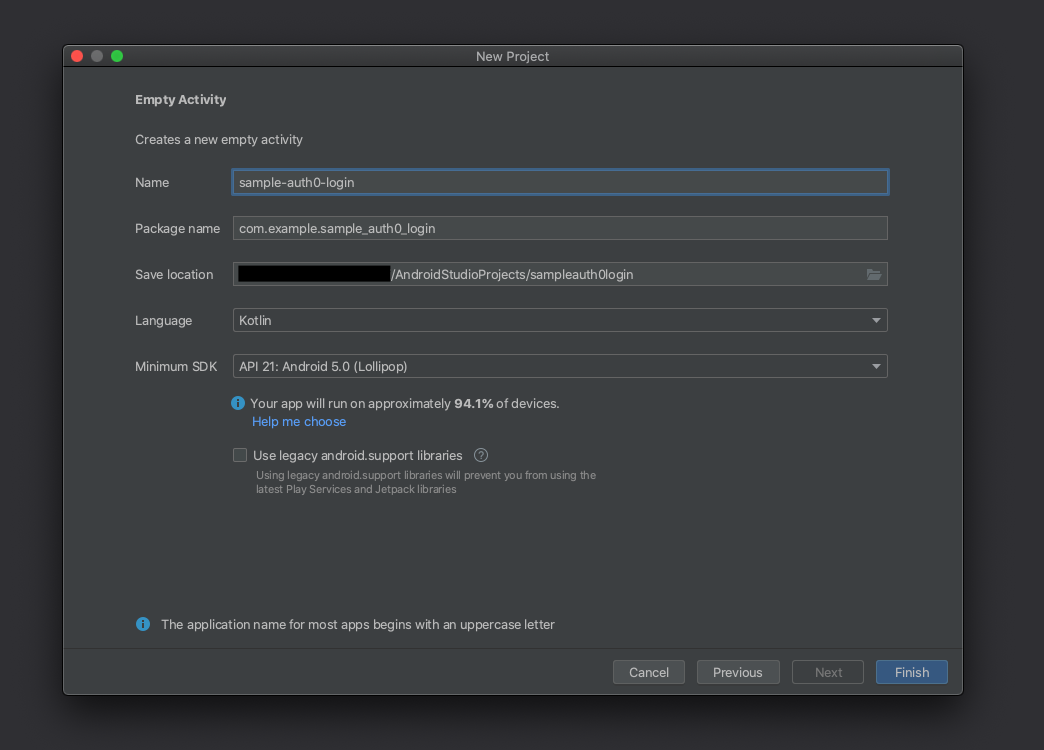Click the green zoom button in title bar
1044x750 pixels.
coord(117,56)
